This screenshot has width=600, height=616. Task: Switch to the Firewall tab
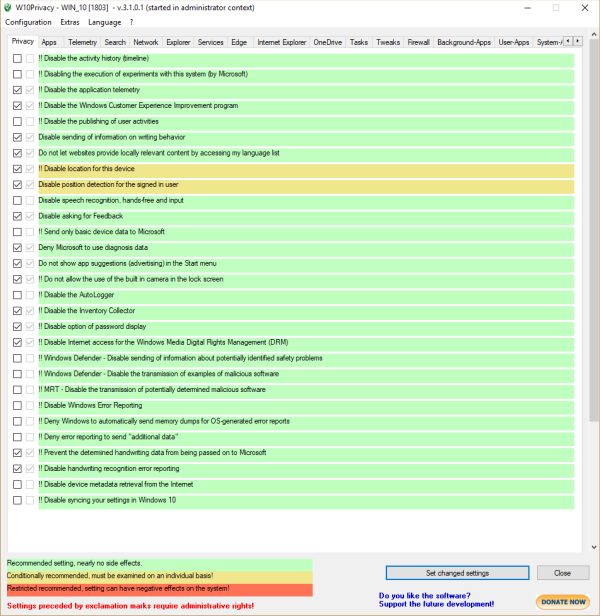point(418,42)
